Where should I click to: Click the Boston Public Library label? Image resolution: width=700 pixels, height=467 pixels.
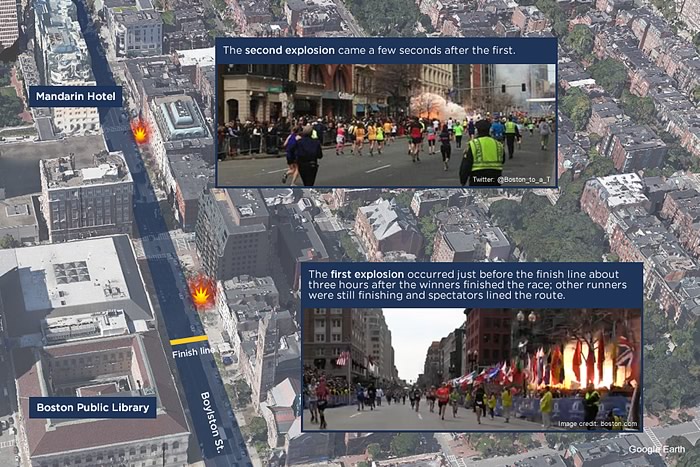click(x=92, y=407)
